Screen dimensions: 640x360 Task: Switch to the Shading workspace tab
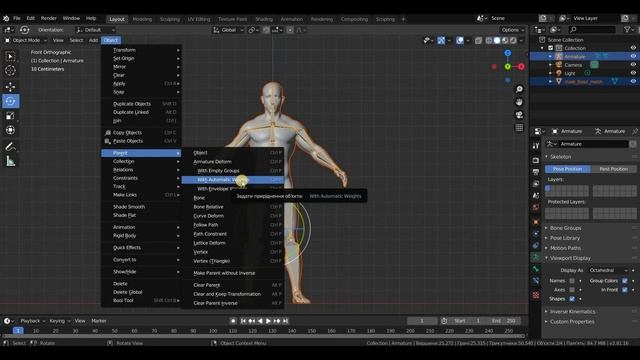click(264, 19)
